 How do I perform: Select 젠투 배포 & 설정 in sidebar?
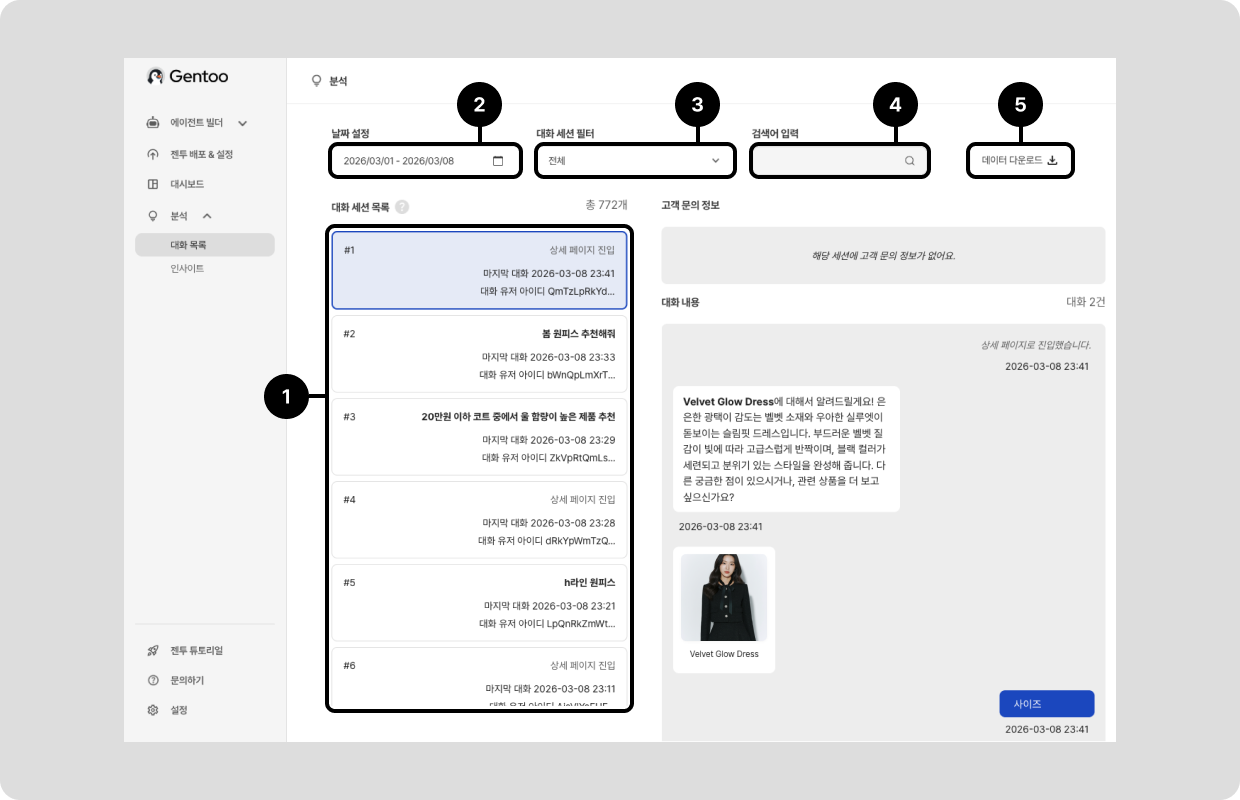click(201, 154)
